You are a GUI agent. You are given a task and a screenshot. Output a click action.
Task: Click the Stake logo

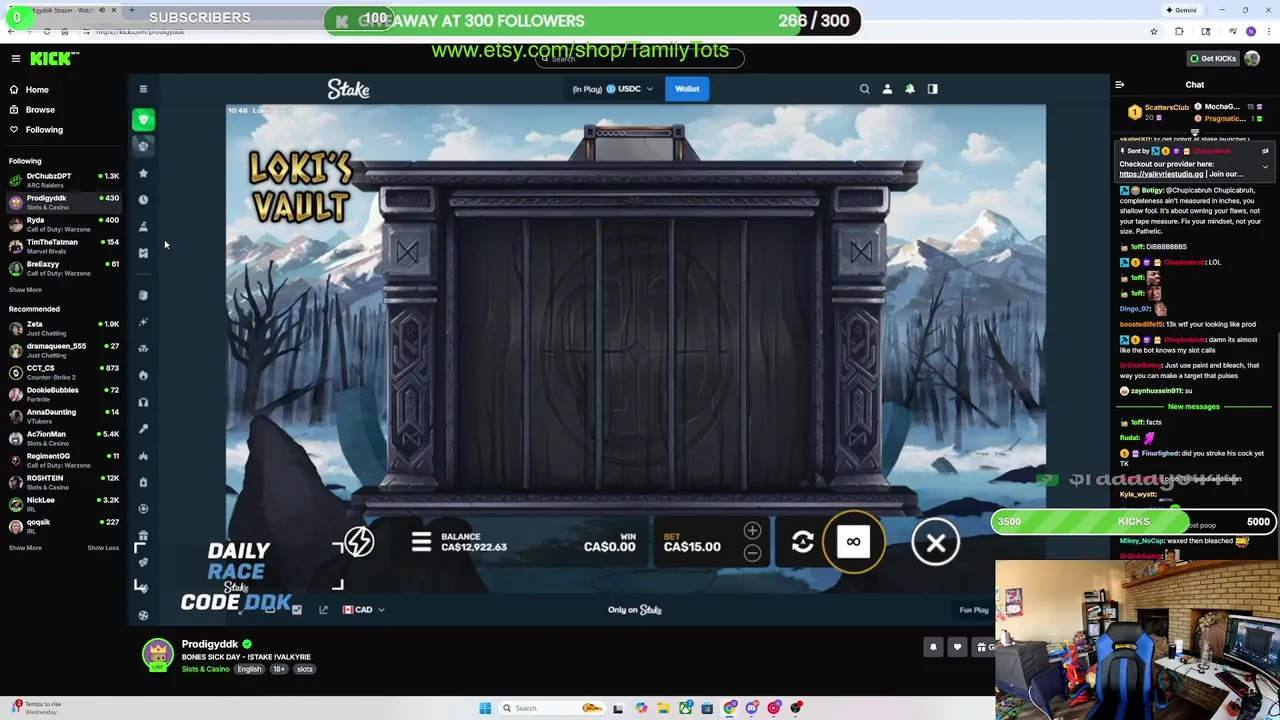point(348,89)
